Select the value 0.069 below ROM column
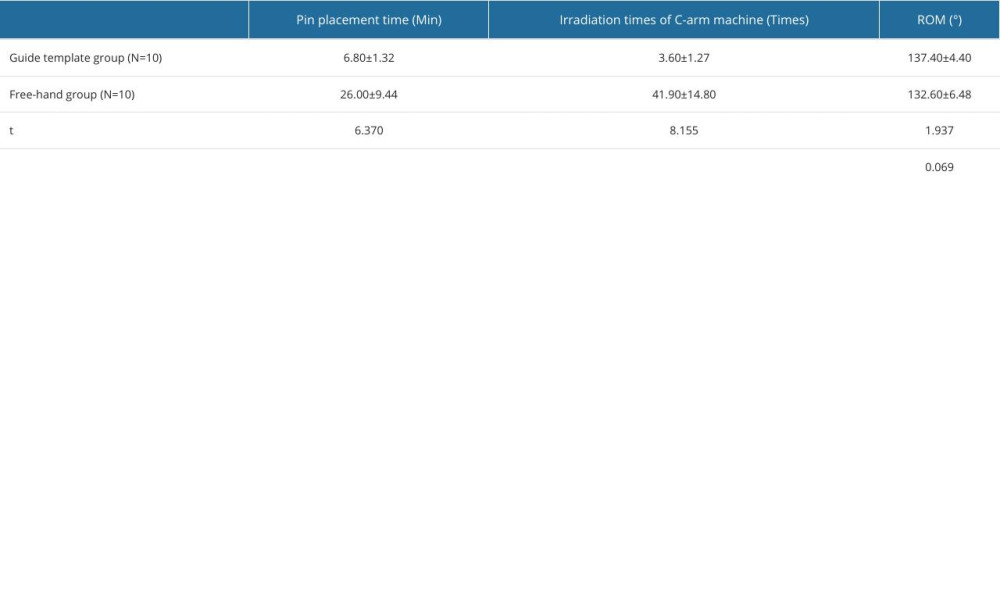The height and width of the screenshot is (600, 1000). [x=939, y=167]
